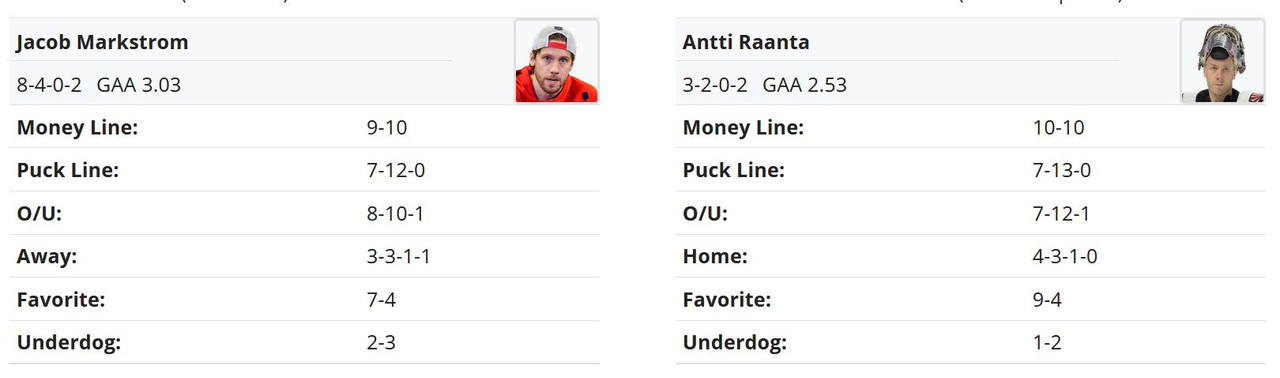
Task: Click Raanta's O/U 7-12-1 record
Action: [1062, 214]
